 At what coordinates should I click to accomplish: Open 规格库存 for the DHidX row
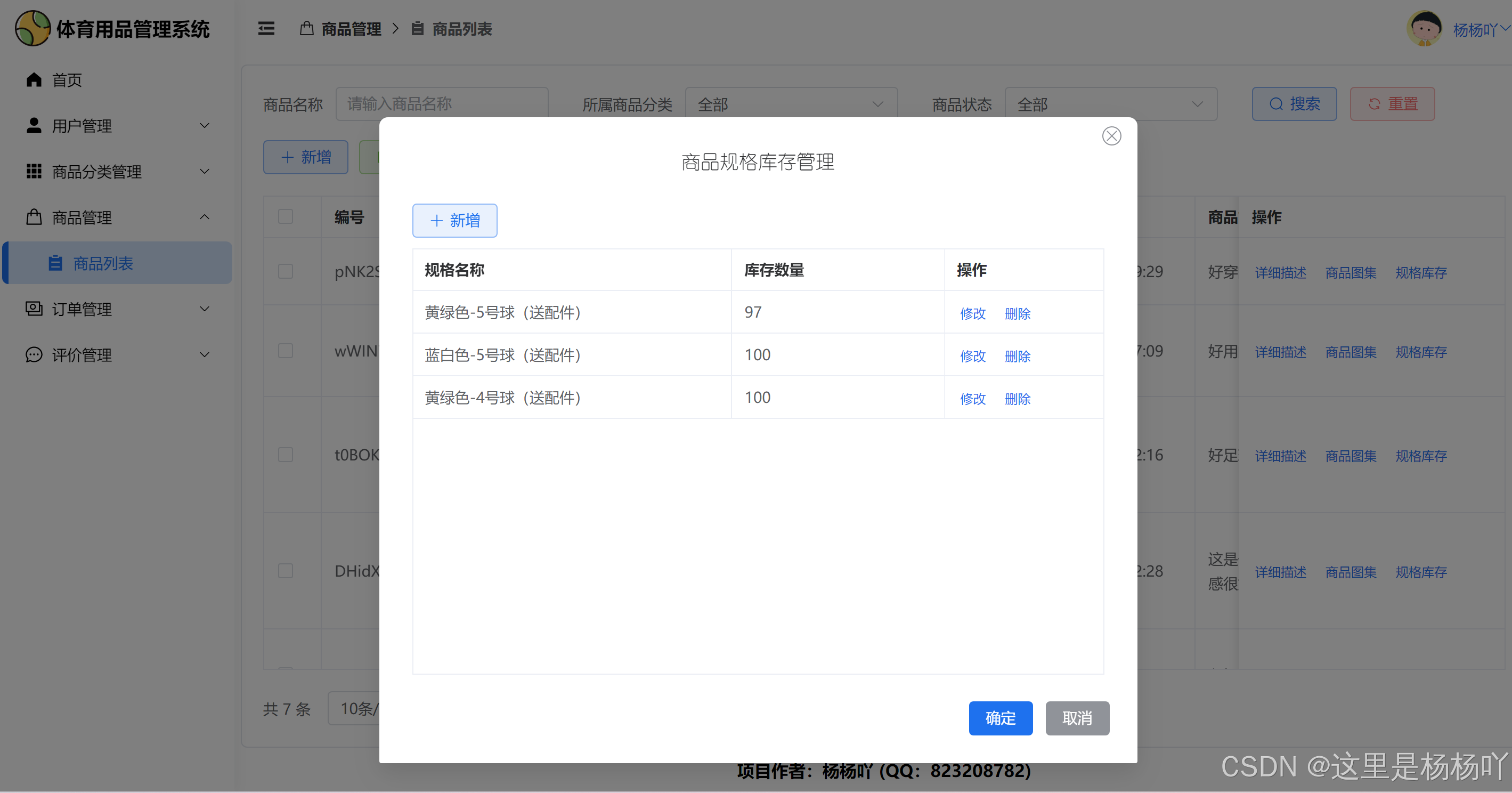coord(1421,572)
